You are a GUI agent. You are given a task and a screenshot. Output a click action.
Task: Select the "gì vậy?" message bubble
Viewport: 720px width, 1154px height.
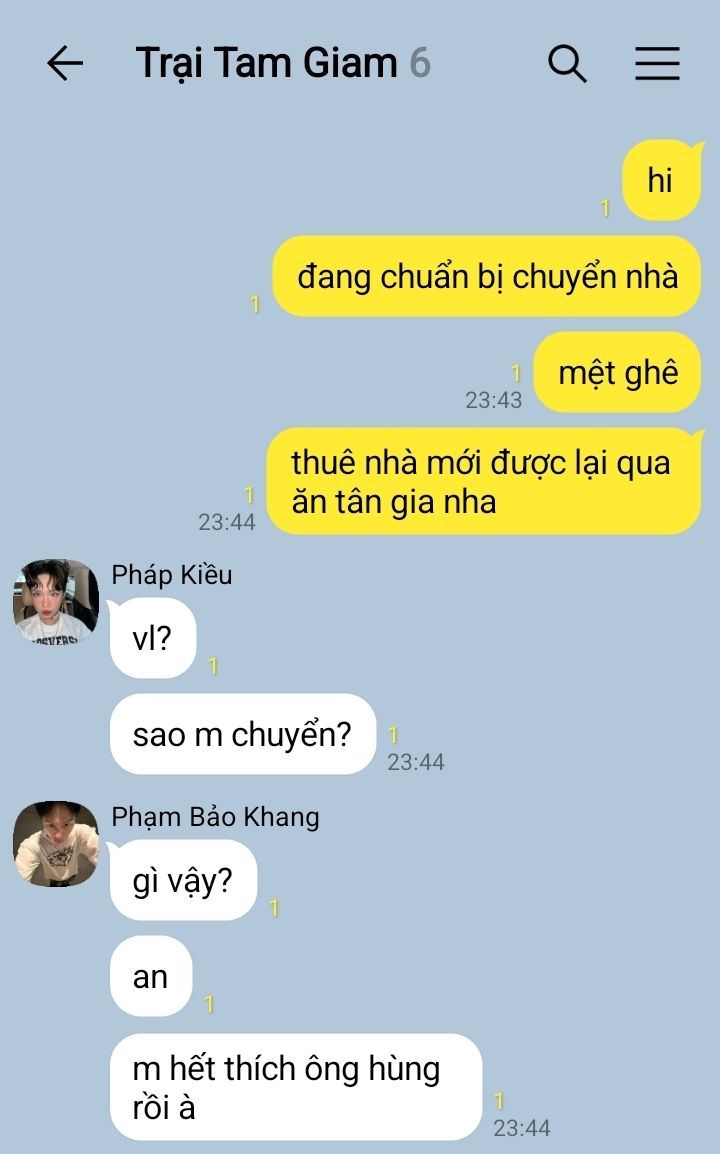click(x=183, y=880)
